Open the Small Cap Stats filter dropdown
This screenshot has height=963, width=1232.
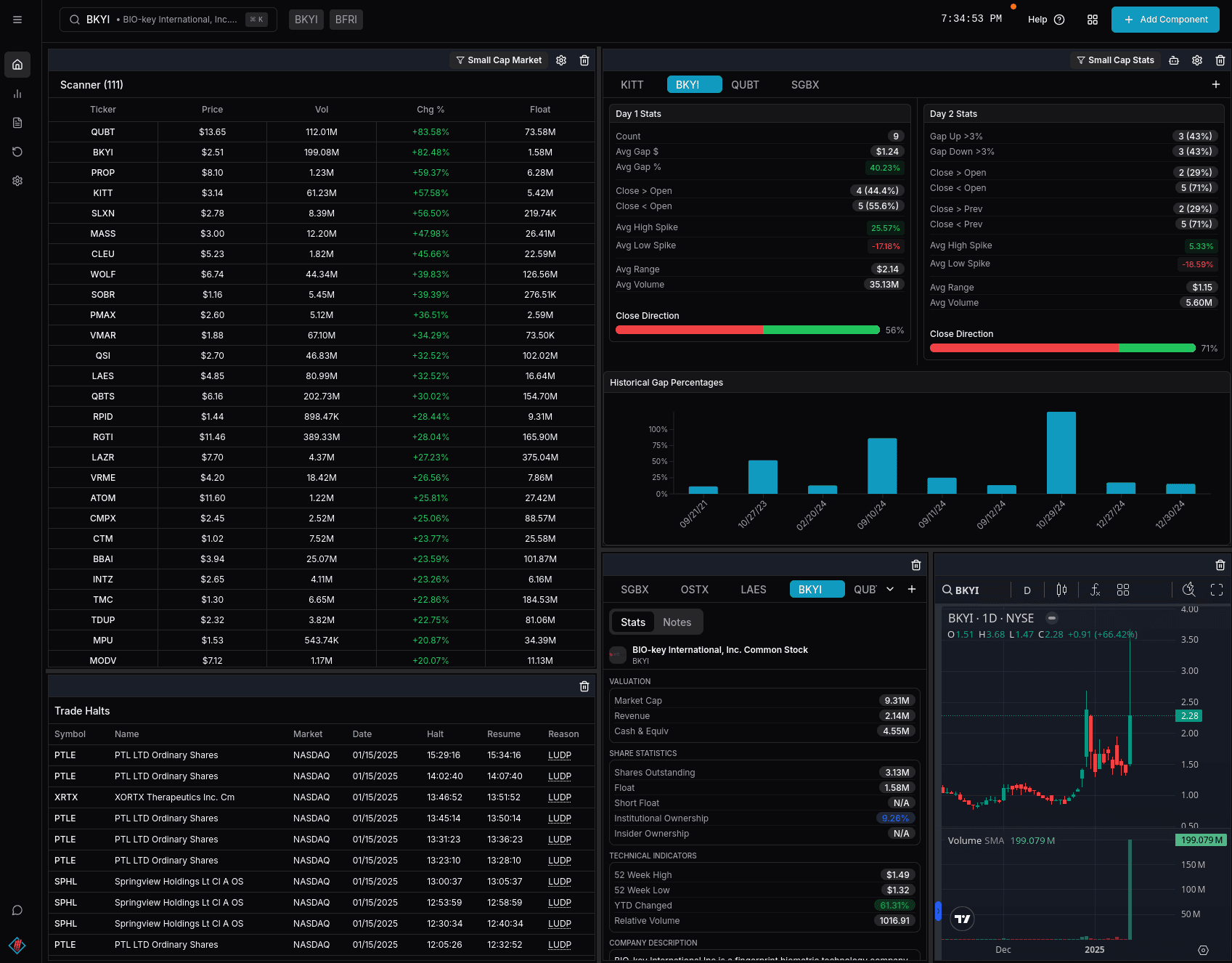(1115, 60)
